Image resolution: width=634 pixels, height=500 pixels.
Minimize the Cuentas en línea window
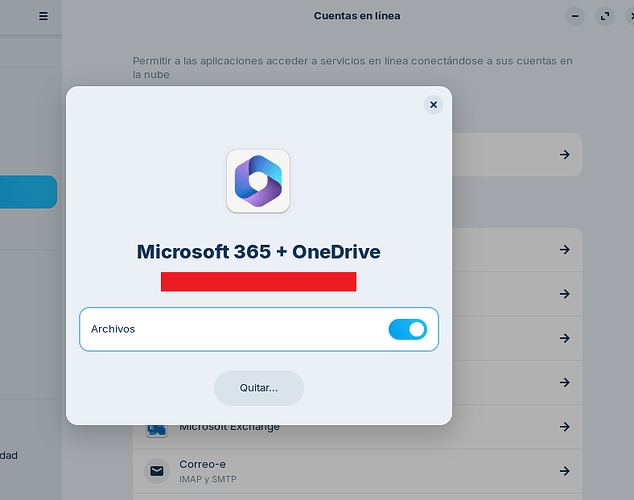pos(575,16)
